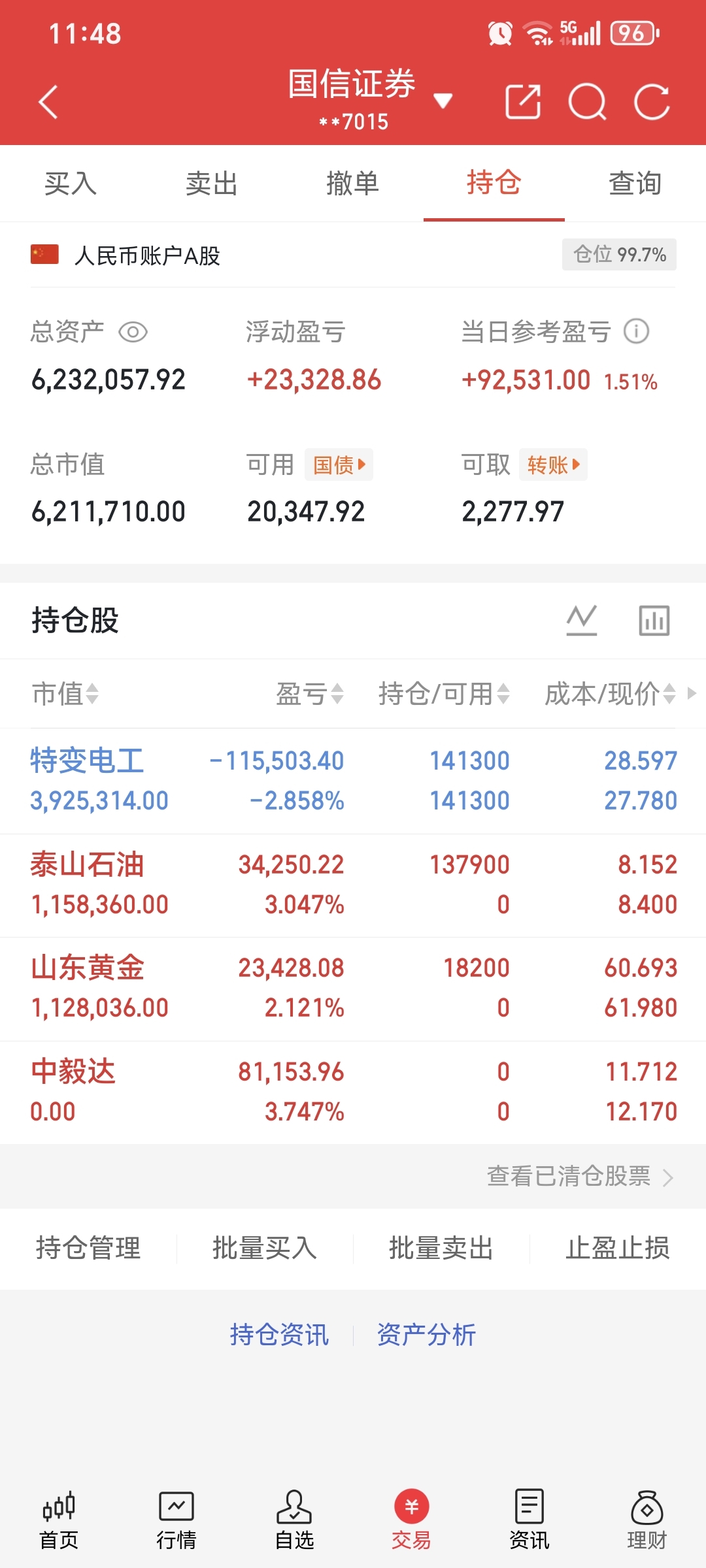
Task: Go to 首页 in bottom navigation
Action: 59,1521
